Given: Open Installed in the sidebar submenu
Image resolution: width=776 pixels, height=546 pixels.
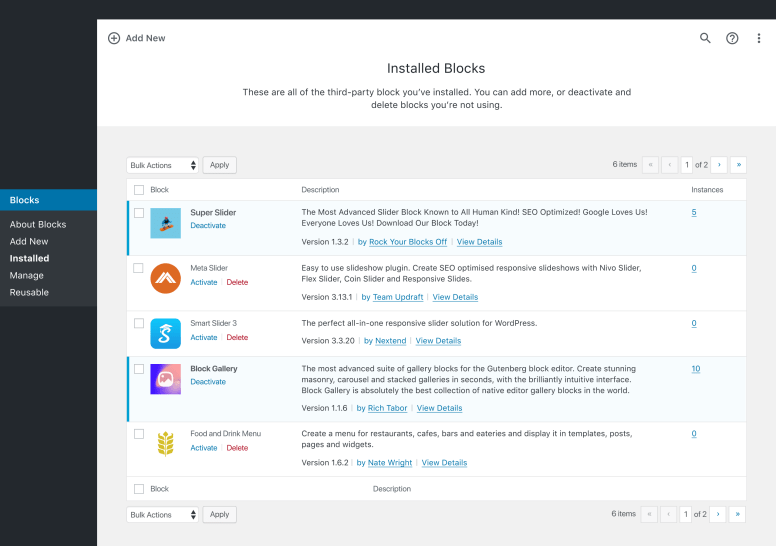Looking at the screenshot, I should click(29, 258).
